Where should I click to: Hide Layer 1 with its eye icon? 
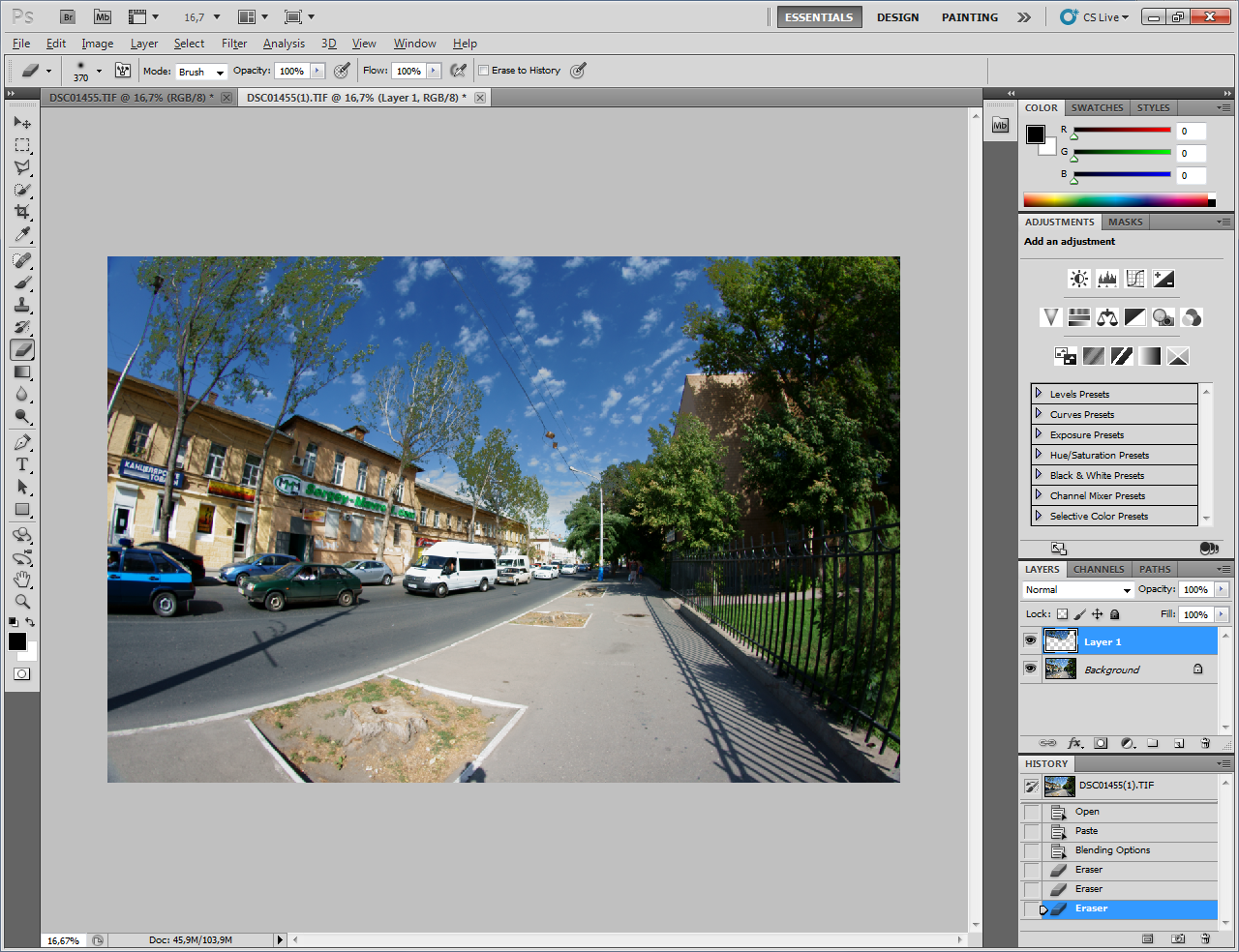(1030, 641)
